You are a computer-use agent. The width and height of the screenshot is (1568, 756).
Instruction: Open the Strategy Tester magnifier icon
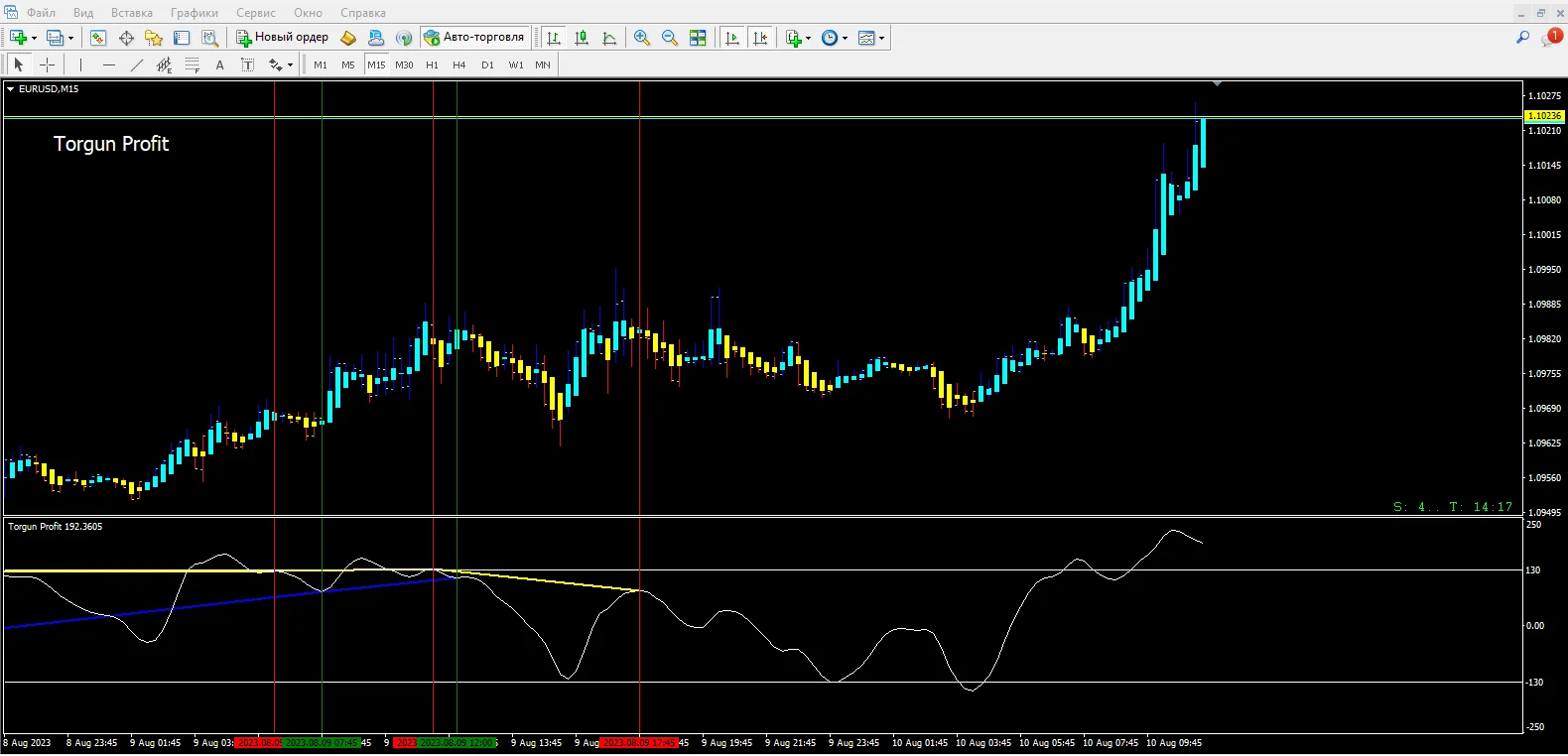[209, 38]
